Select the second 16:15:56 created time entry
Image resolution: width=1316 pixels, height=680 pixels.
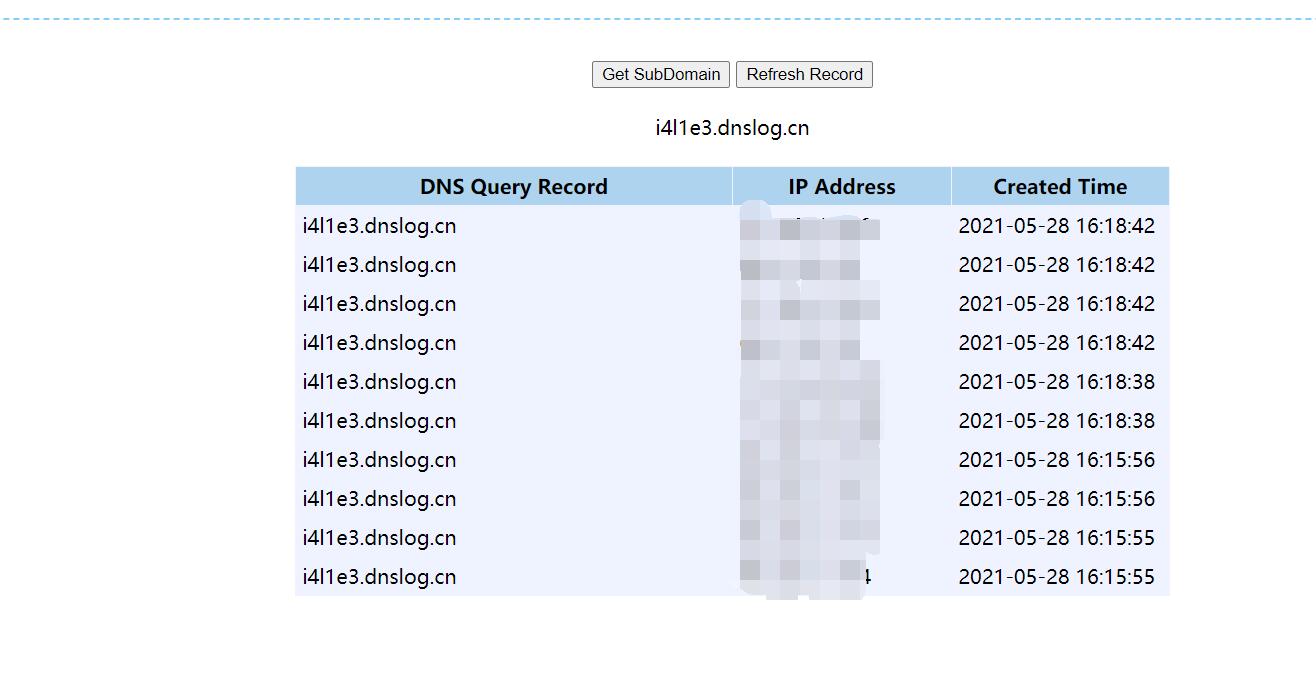pyautogui.click(x=1056, y=499)
